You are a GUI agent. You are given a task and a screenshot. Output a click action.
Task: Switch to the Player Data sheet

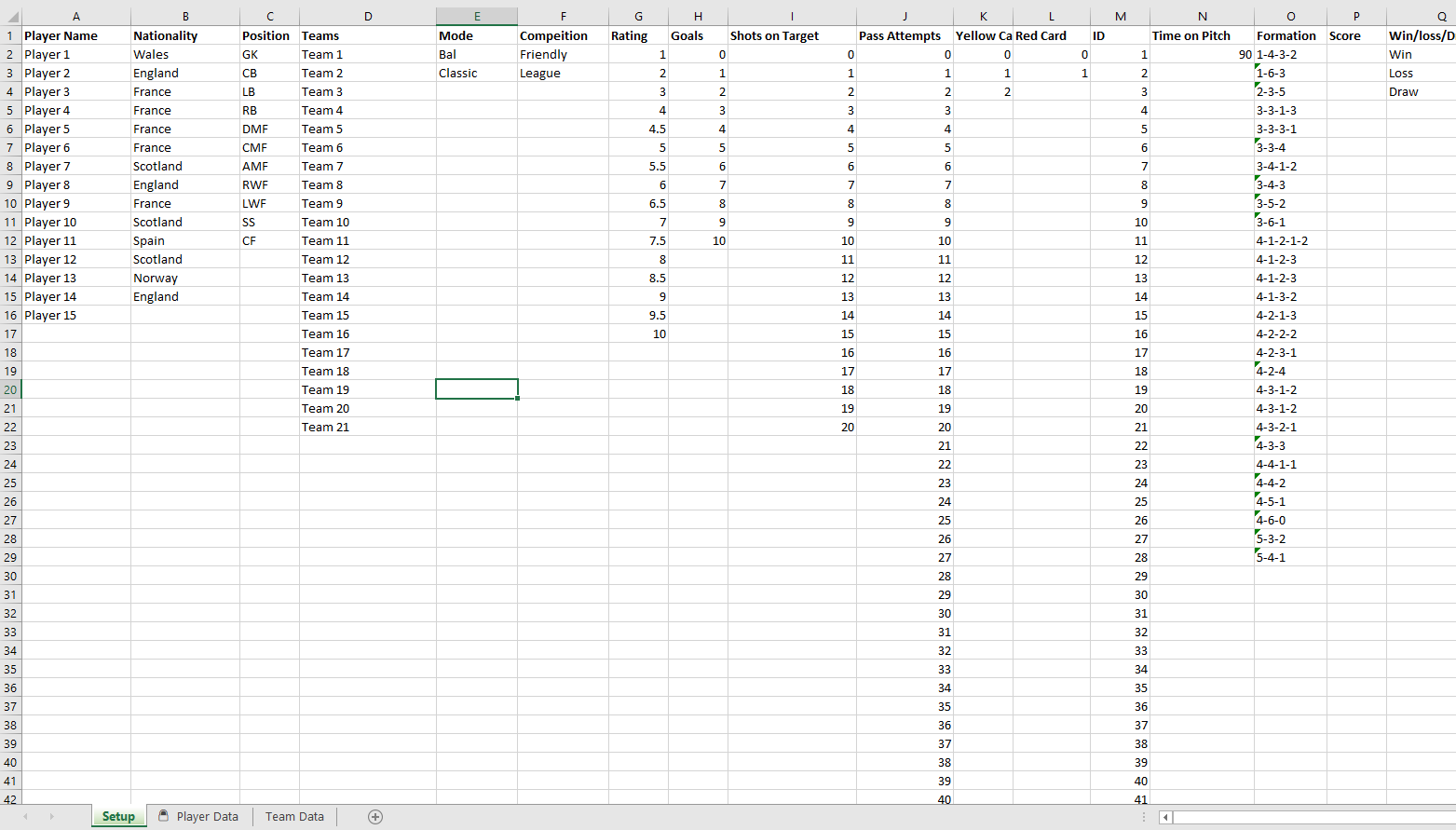click(197, 817)
